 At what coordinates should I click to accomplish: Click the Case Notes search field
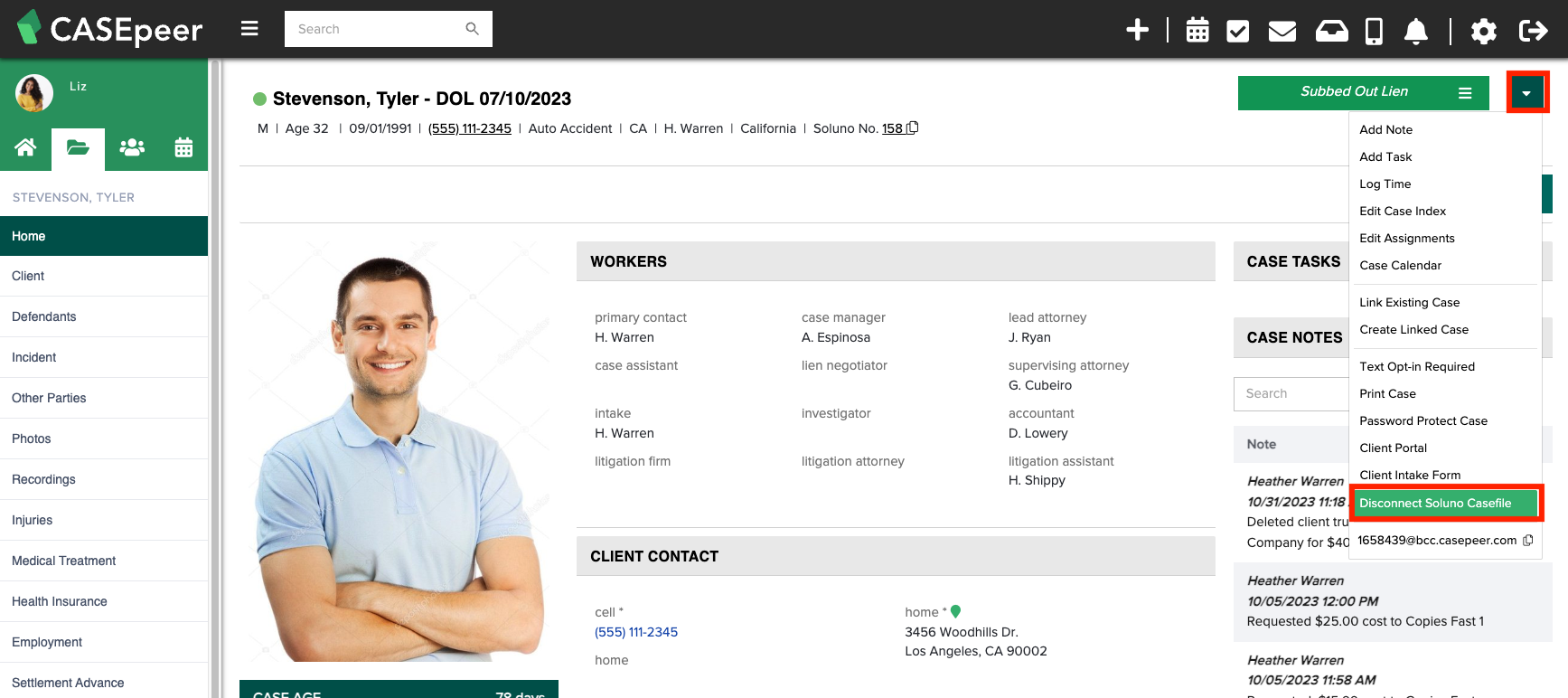(x=1291, y=393)
